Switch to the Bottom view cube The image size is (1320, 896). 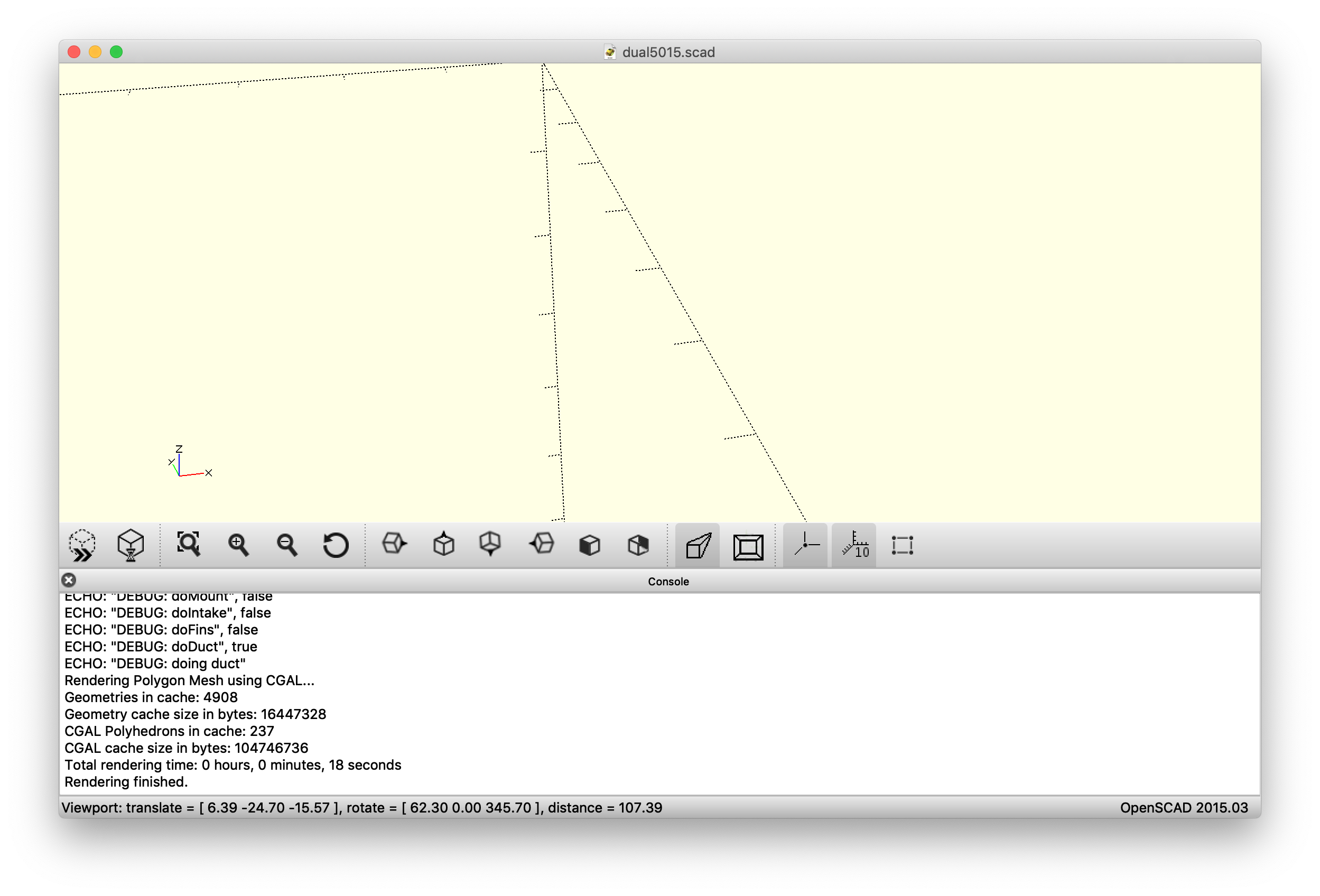491,544
